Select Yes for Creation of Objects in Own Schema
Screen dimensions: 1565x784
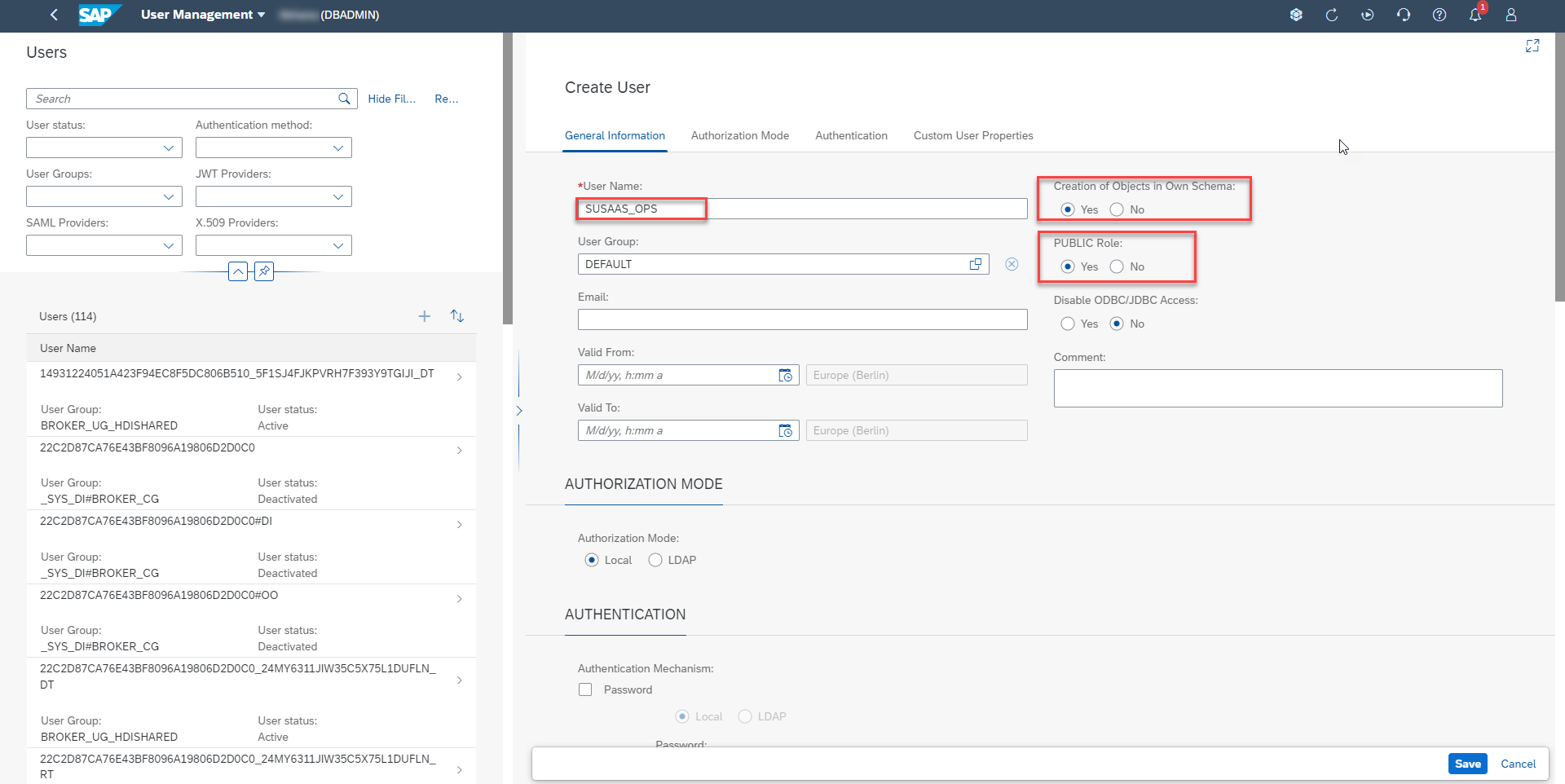pyautogui.click(x=1068, y=209)
